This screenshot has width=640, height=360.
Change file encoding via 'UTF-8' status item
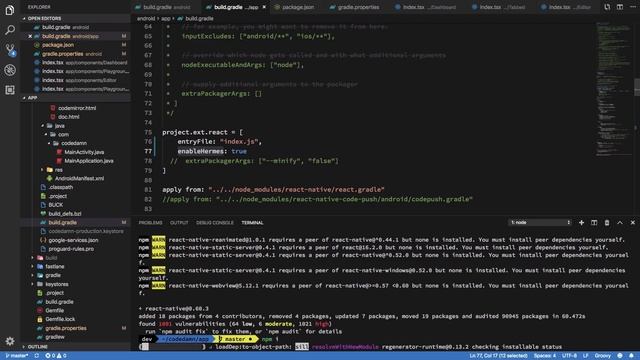[569, 356]
